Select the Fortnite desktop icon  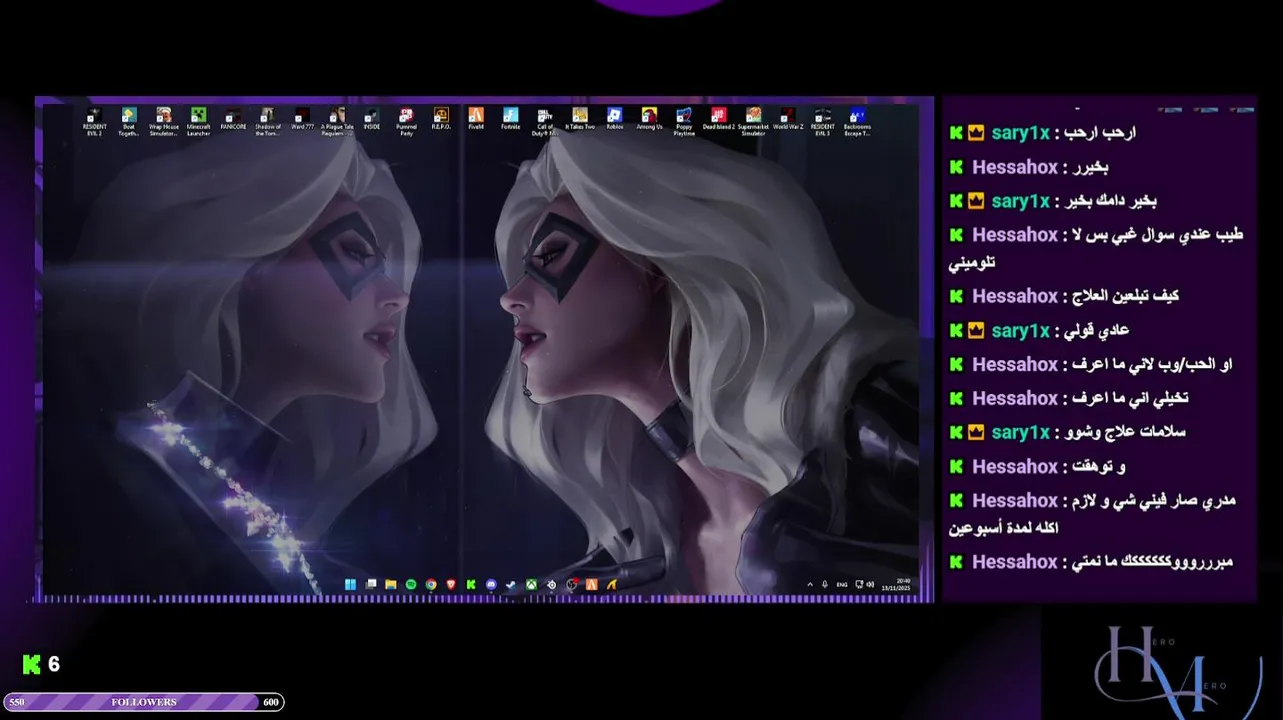click(x=511, y=119)
